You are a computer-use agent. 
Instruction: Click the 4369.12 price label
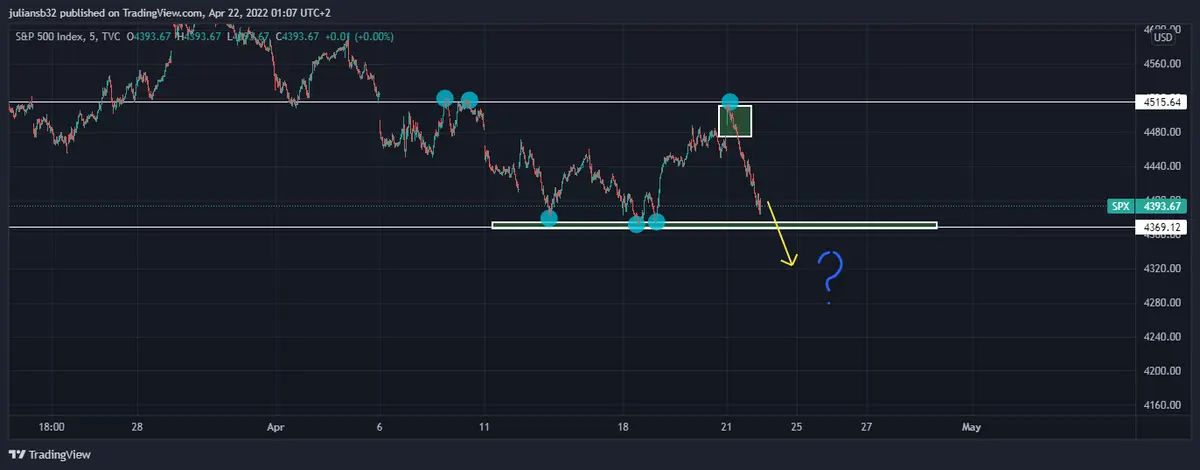point(1162,227)
